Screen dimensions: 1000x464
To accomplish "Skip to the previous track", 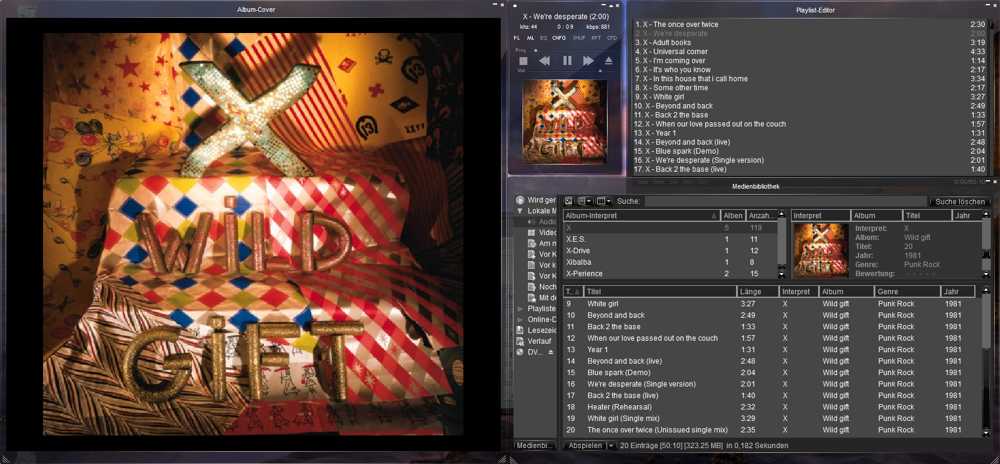I will [544, 61].
